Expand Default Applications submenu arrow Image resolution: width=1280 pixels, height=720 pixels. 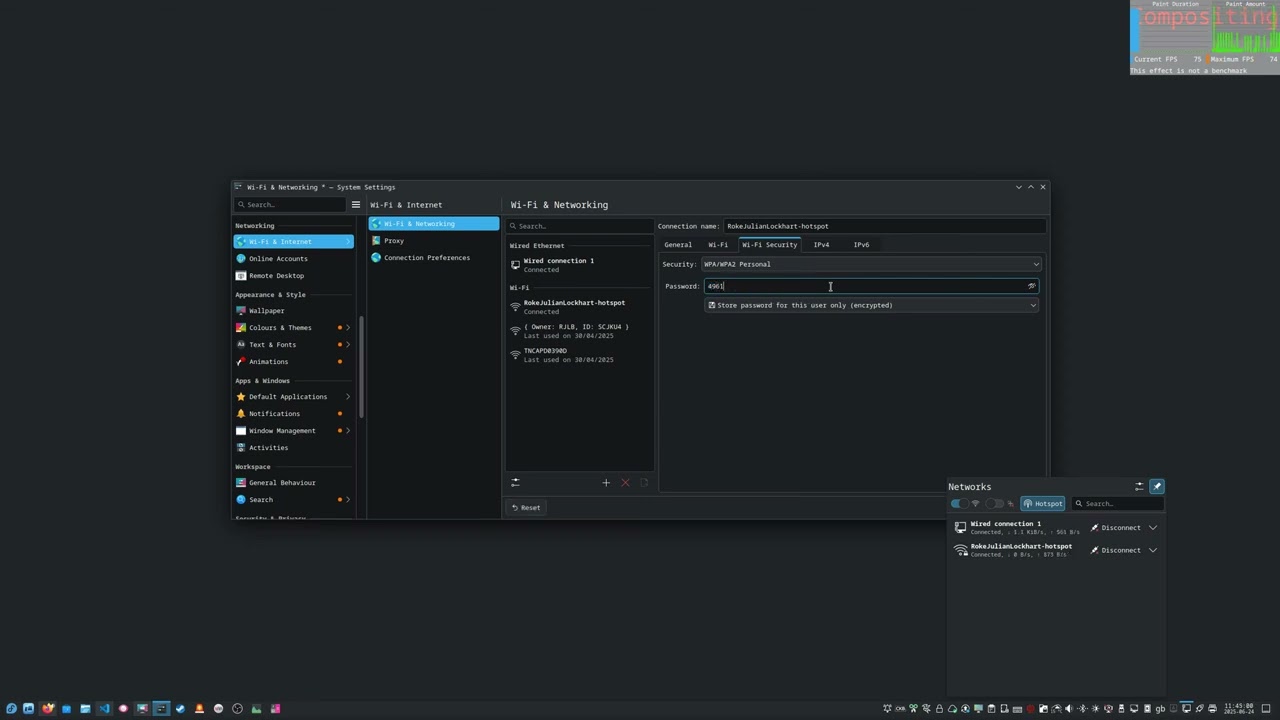coord(348,397)
